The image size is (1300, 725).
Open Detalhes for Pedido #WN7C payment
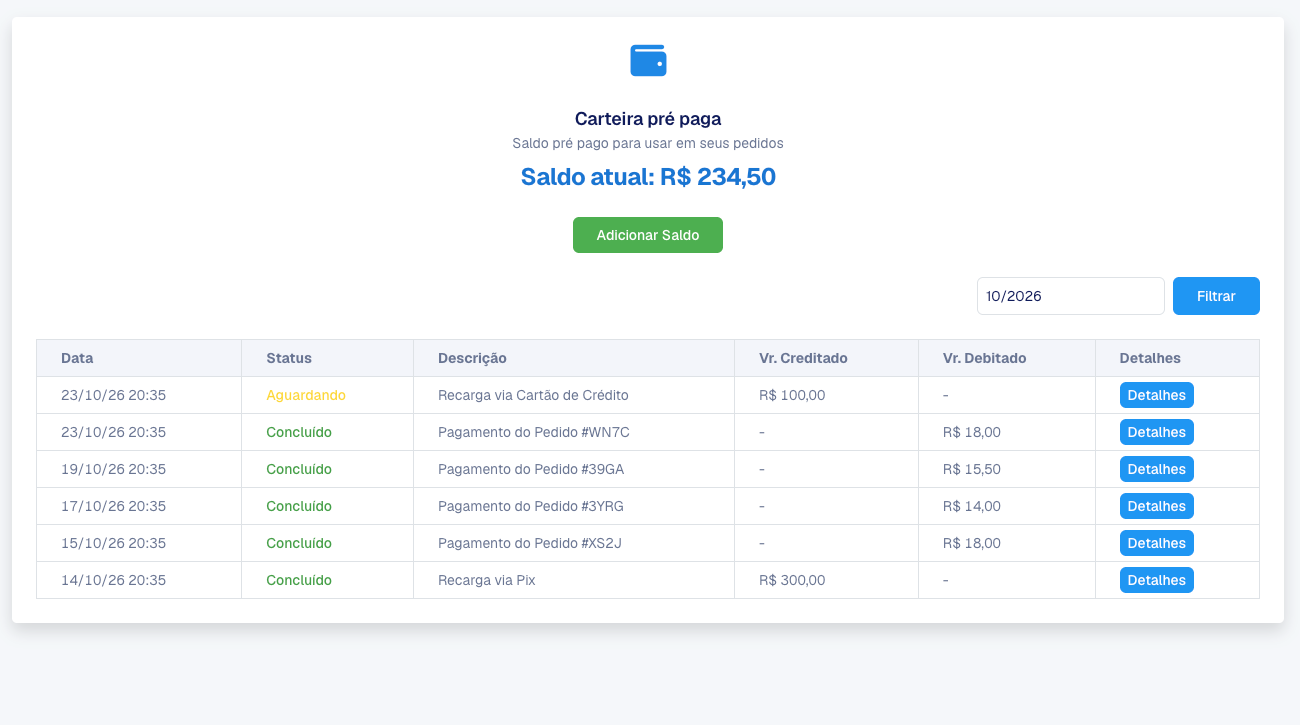coord(1157,432)
